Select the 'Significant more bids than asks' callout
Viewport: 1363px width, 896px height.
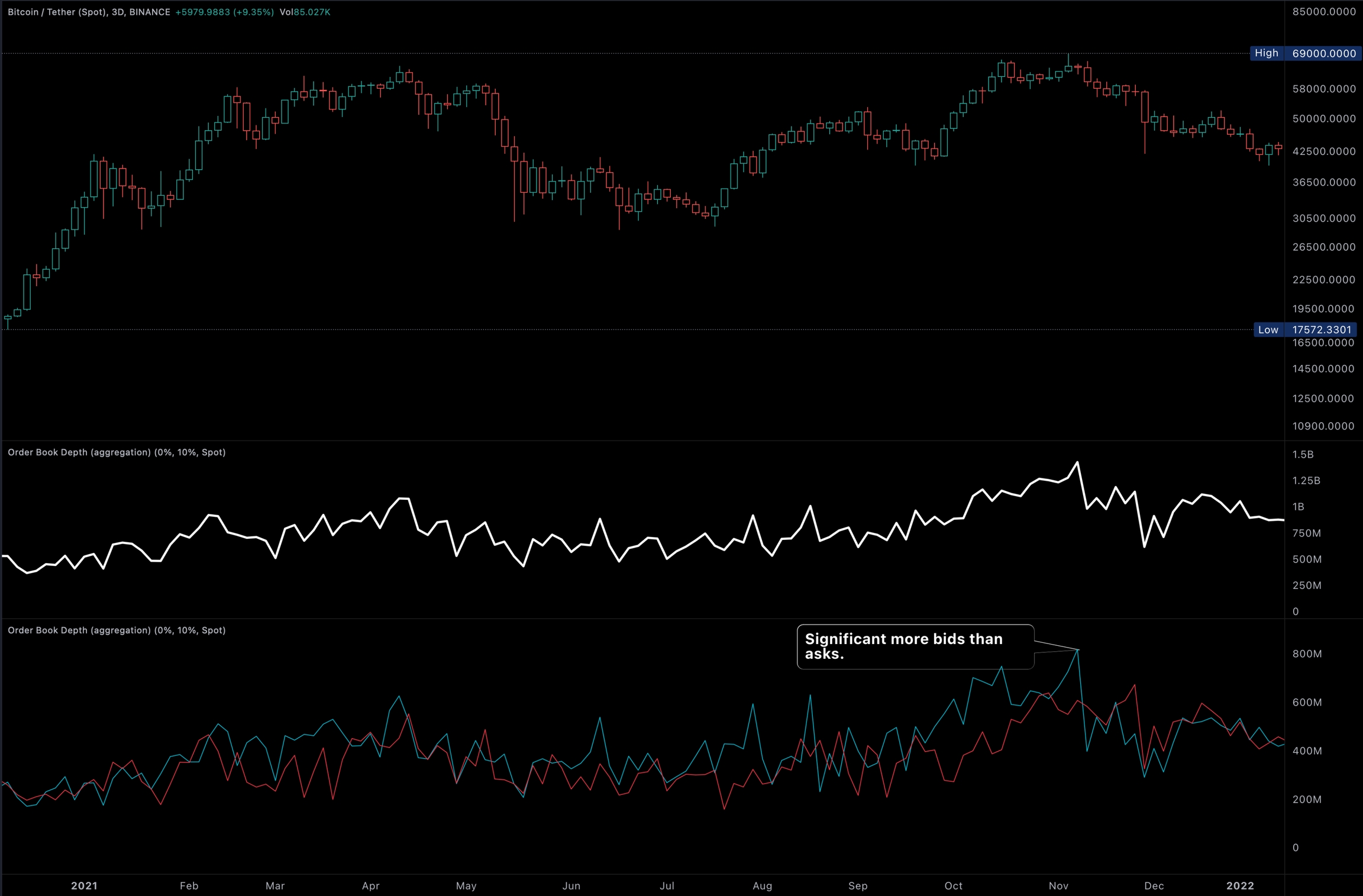point(915,646)
